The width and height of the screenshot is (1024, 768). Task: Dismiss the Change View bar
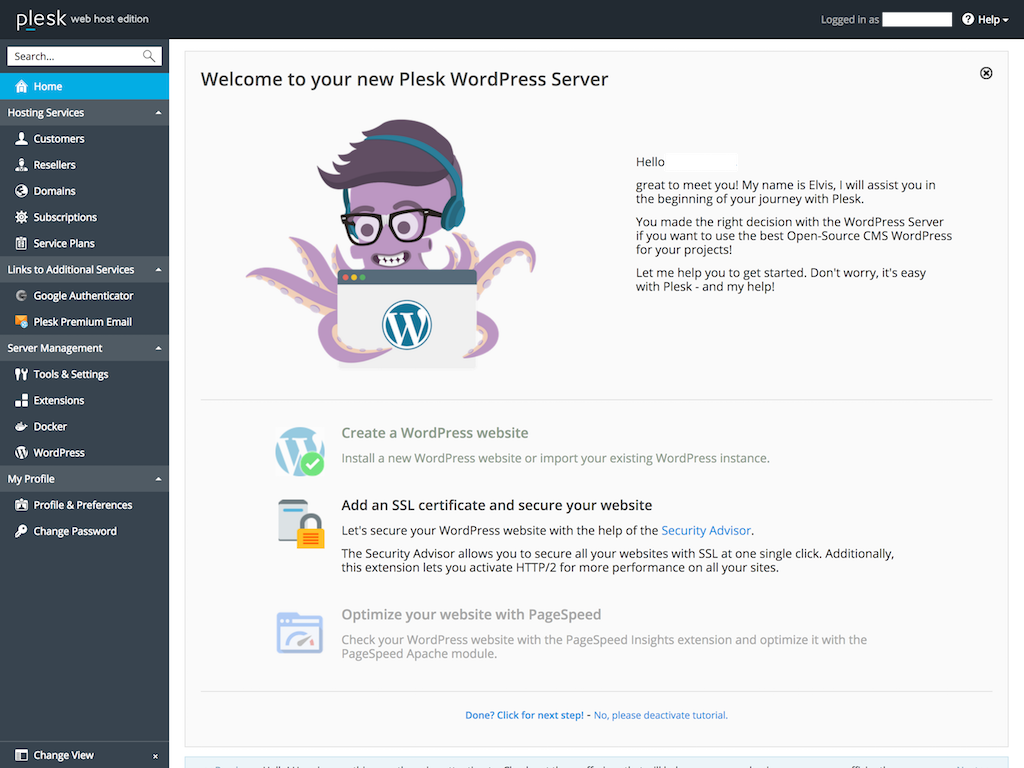[155, 756]
